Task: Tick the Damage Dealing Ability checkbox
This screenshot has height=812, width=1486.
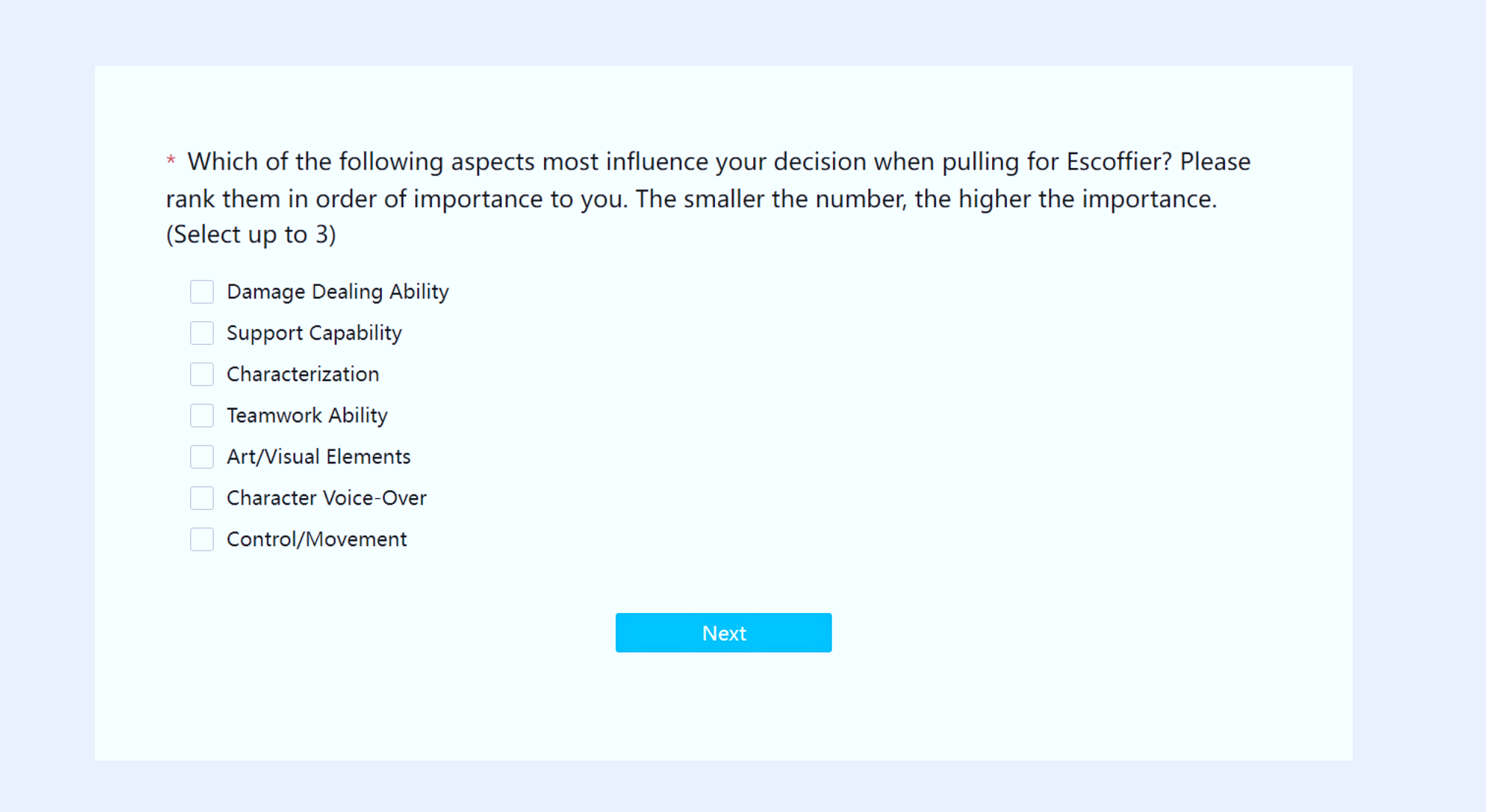Action: click(201, 292)
